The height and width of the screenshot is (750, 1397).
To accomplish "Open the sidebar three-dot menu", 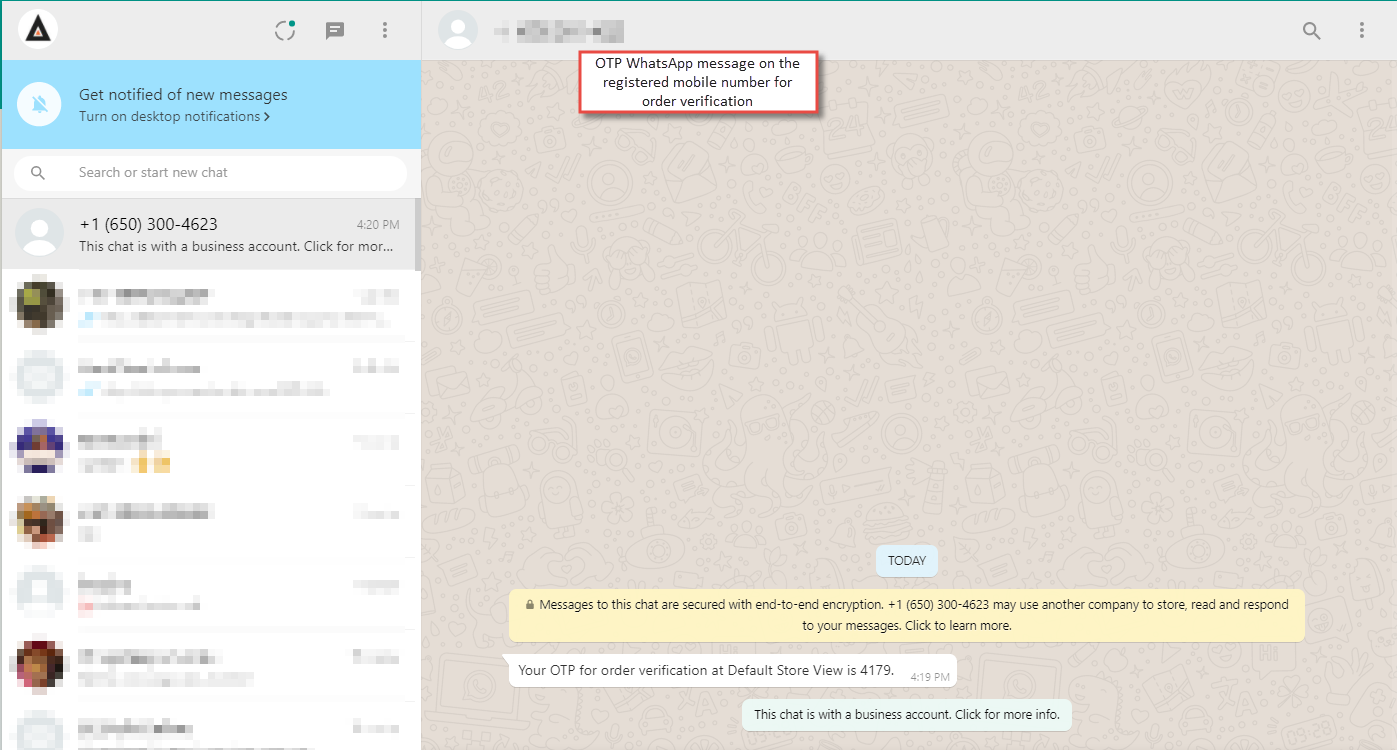I will coord(385,30).
